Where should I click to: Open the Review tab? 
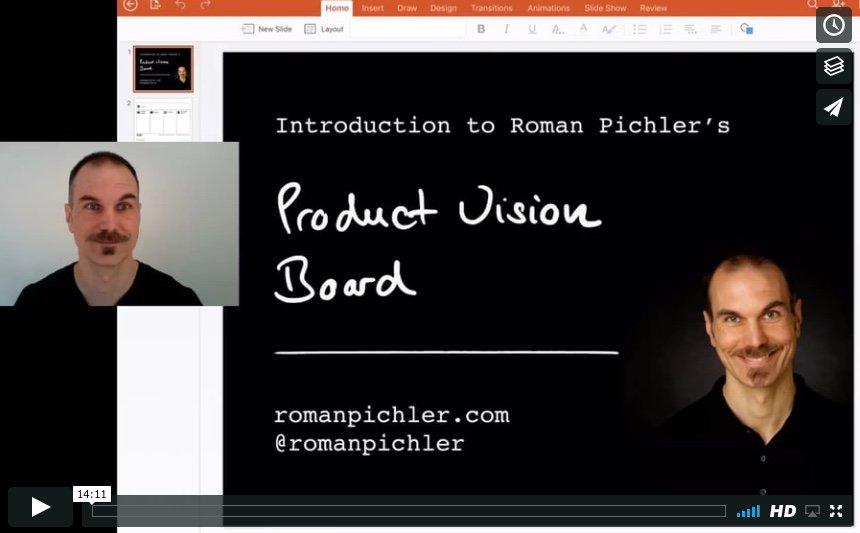click(653, 8)
